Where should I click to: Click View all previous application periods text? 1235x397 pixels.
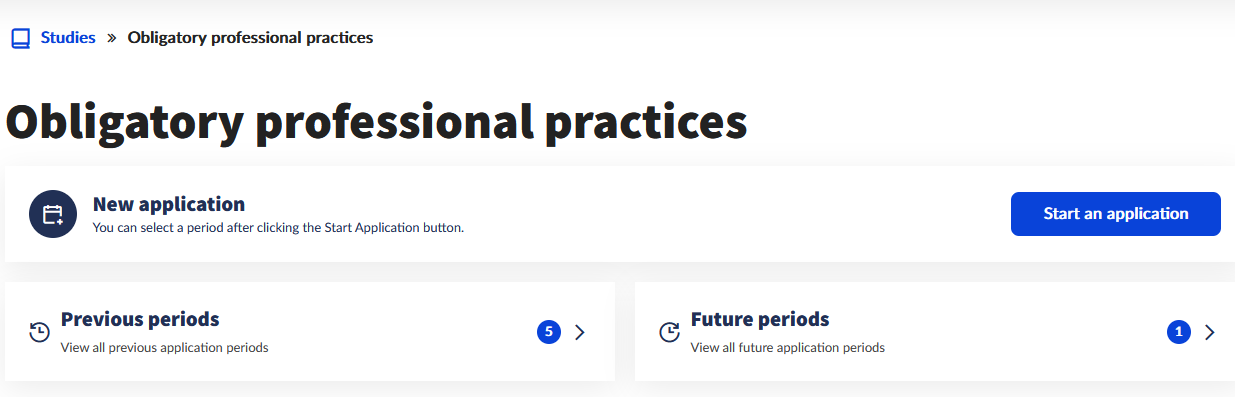(x=165, y=348)
